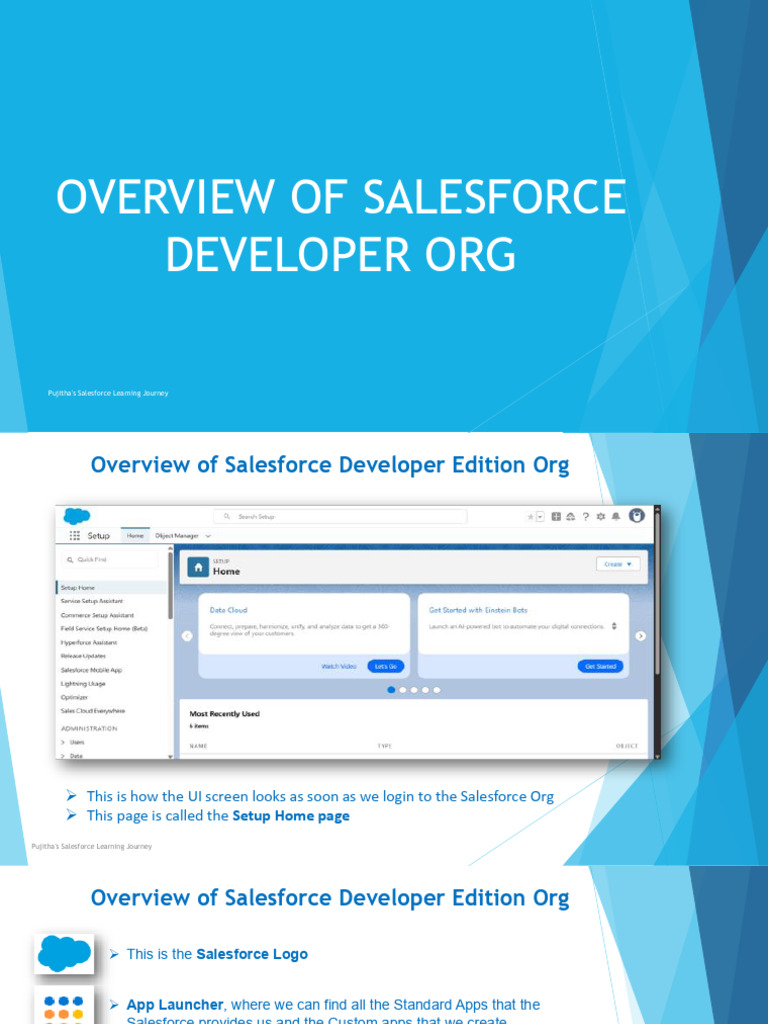Image resolution: width=768 pixels, height=1024 pixels.
Task: Click the Most Recently Used heading
Action: tap(225, 714)
